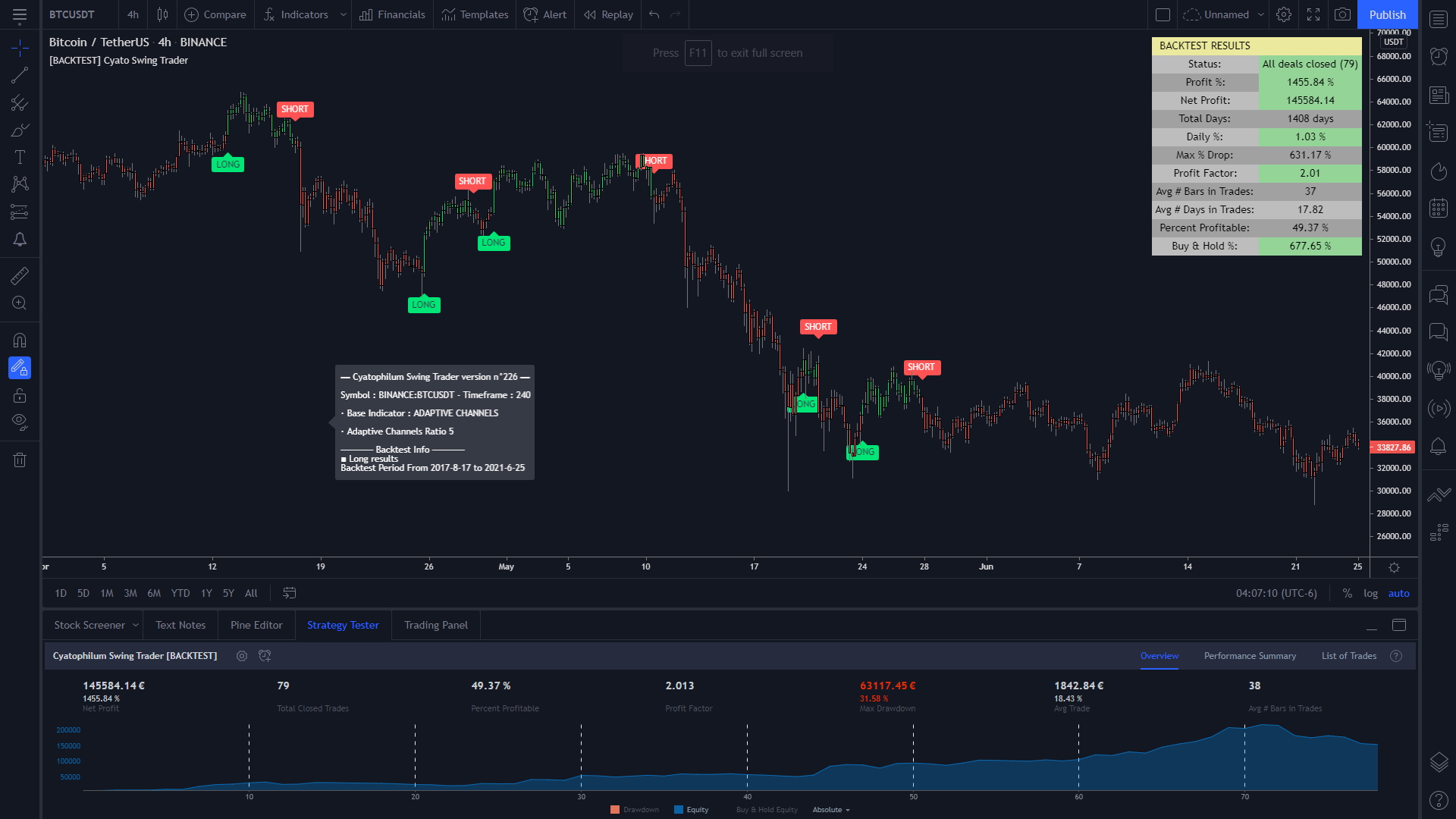Expand the Unnamed layout dropdown
Screen dimensions: 1456x819
point(1261,14)
